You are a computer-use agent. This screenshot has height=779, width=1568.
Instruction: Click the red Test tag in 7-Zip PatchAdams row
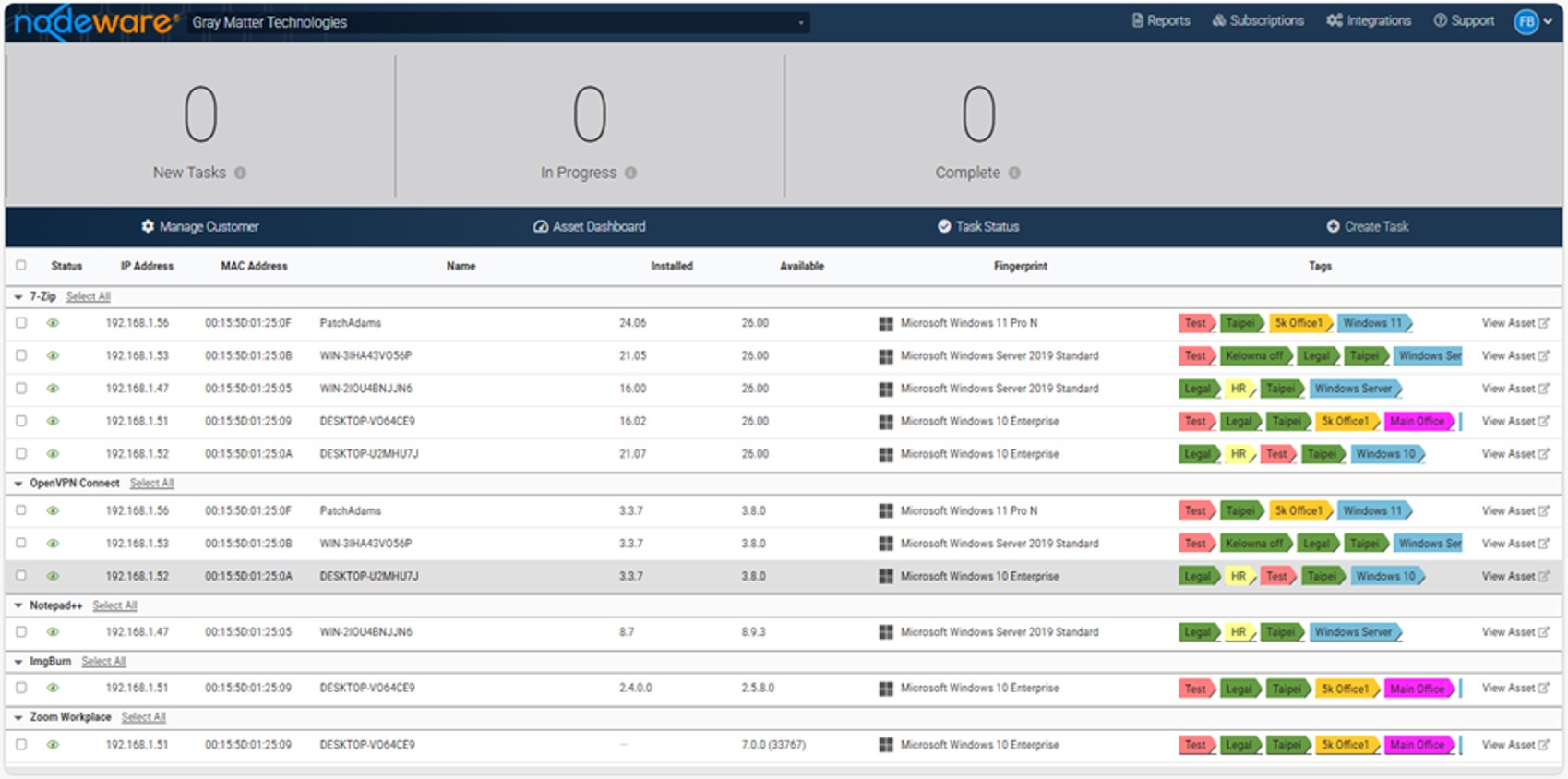1197,323
